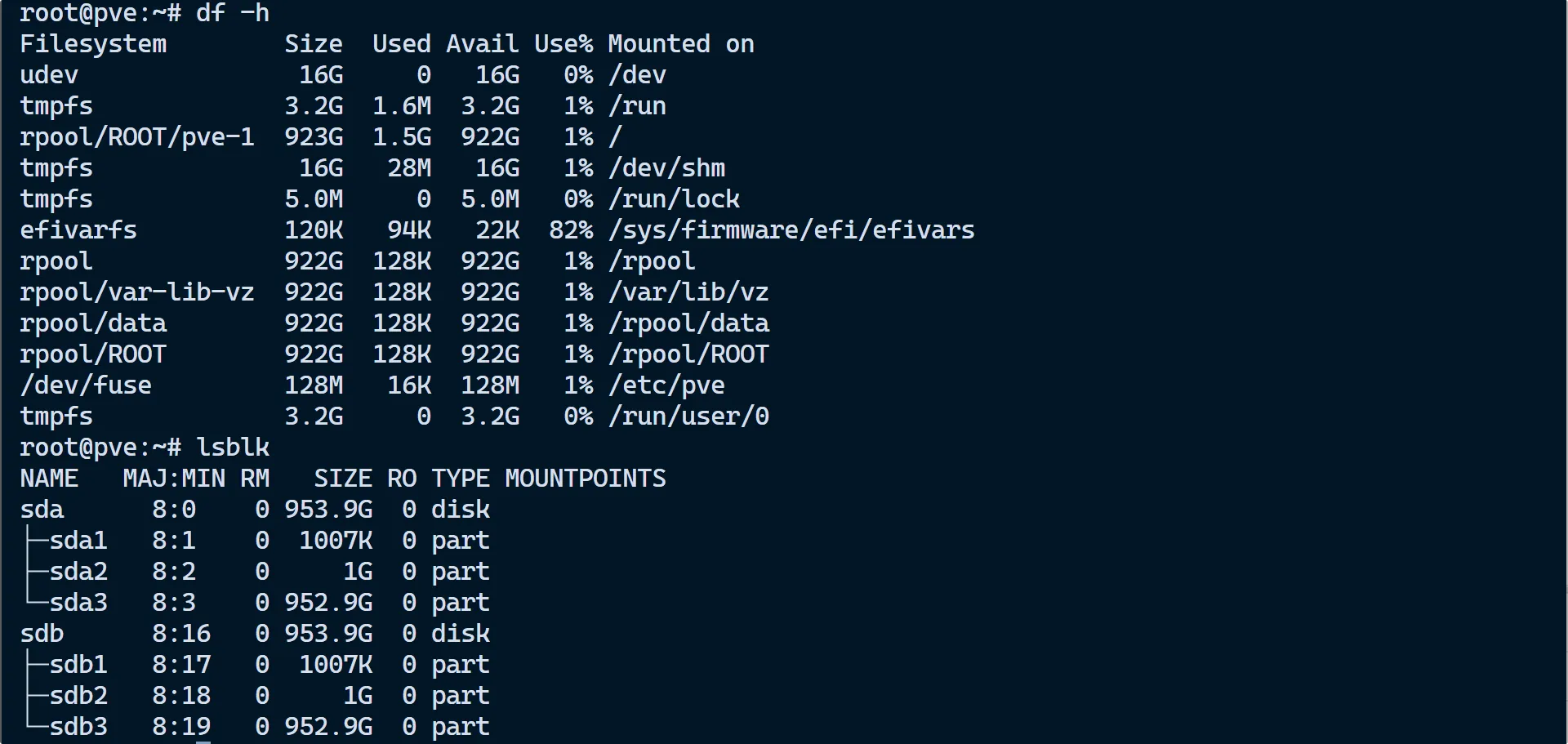Select the 'sda3' partition entry
Viewport: 1568px width, 744px height.
78,603
